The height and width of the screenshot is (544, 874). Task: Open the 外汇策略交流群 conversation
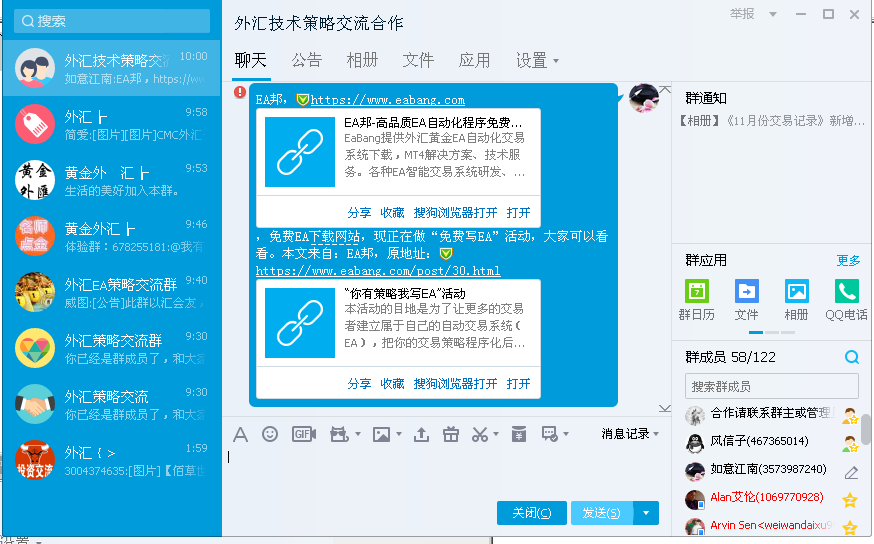coord(111,348)
